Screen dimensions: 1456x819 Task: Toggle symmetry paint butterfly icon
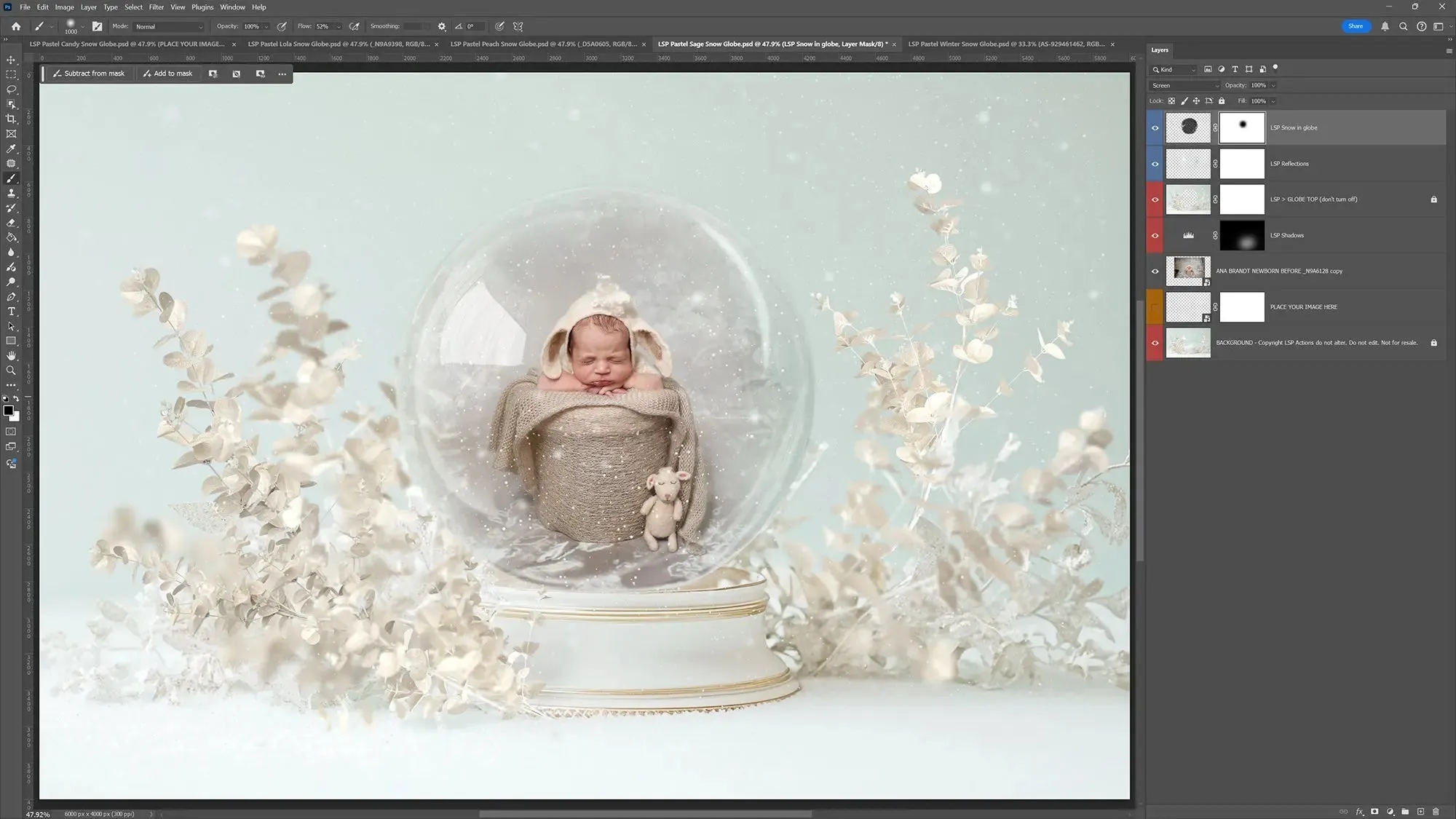coord(518,26)
